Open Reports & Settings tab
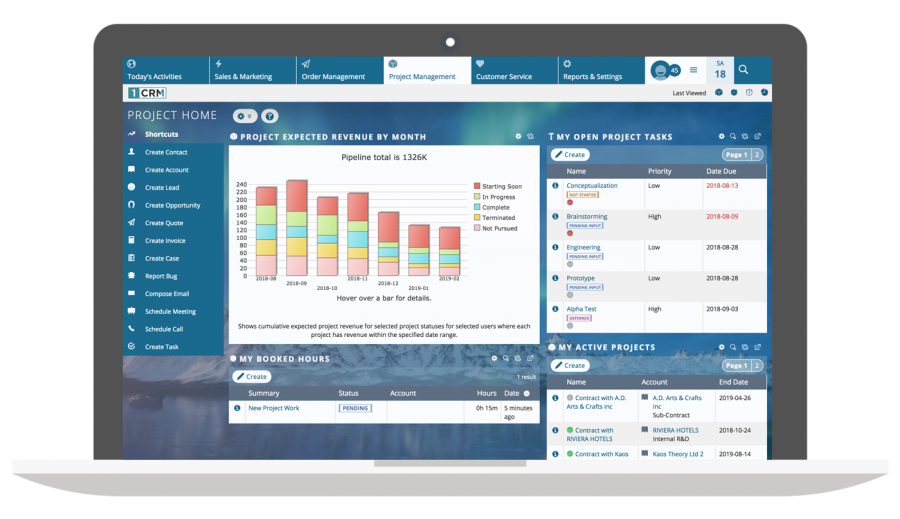The image size is (900, 519). [602, 70]
